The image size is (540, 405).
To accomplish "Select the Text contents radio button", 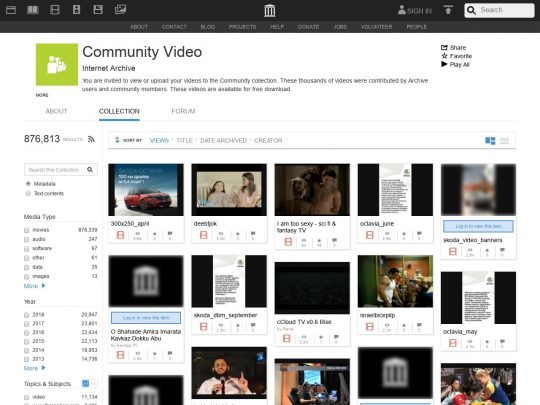I will pos(28,193).
